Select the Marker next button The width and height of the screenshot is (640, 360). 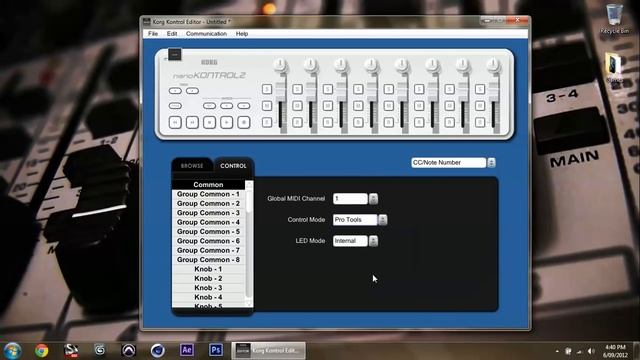click(x=244, y=106)
